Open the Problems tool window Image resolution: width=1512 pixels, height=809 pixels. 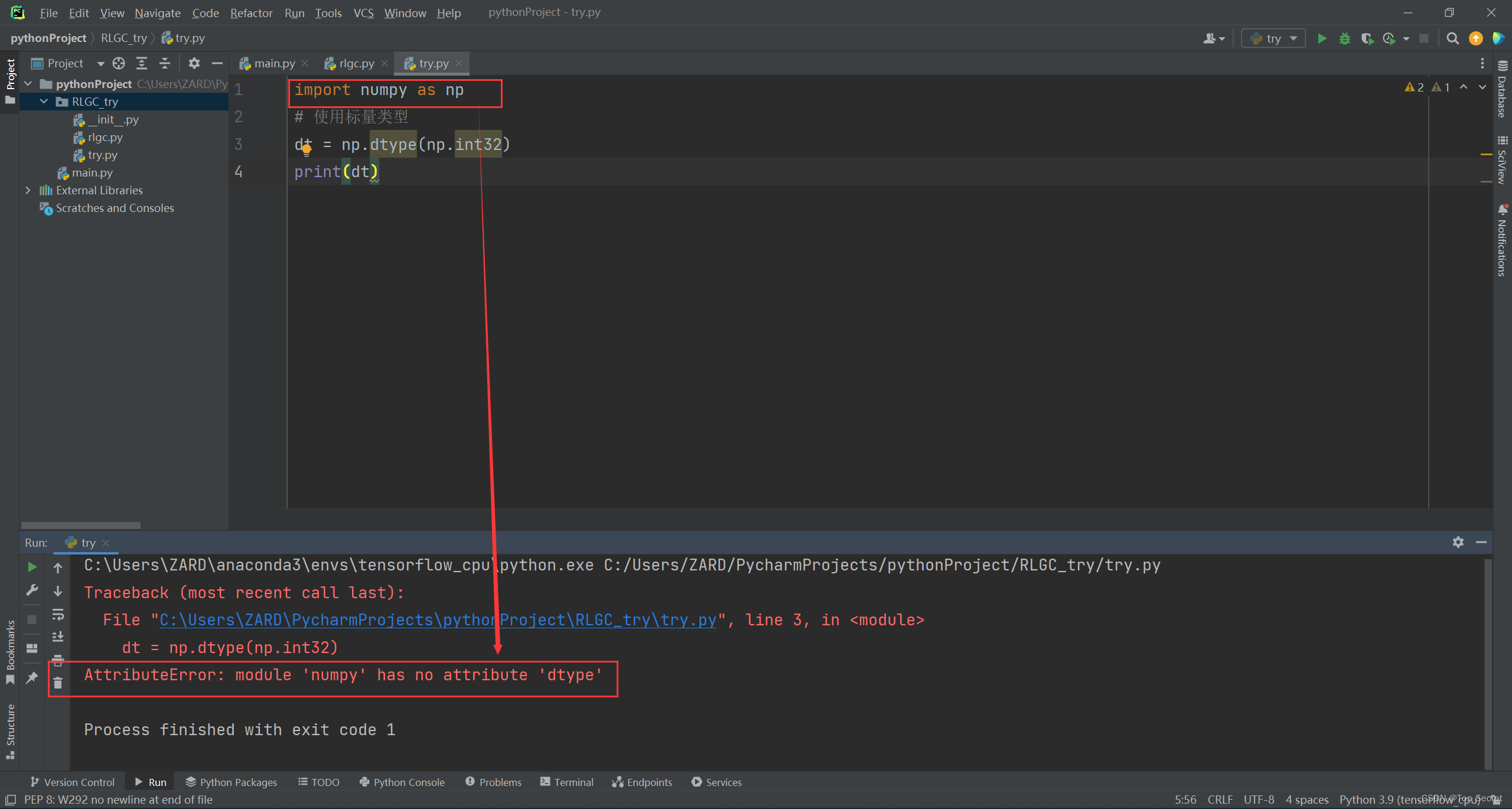click(x=493, y=782)
